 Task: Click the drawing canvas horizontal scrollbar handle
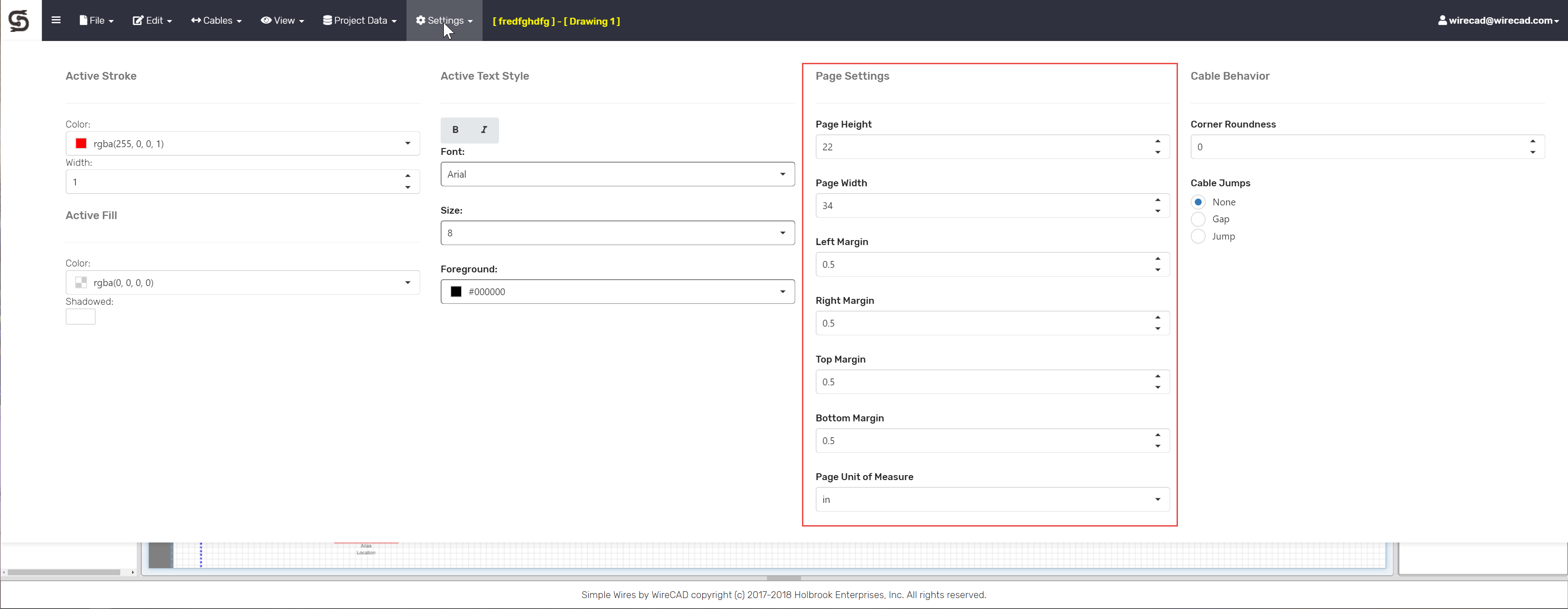tap(783, 578)
